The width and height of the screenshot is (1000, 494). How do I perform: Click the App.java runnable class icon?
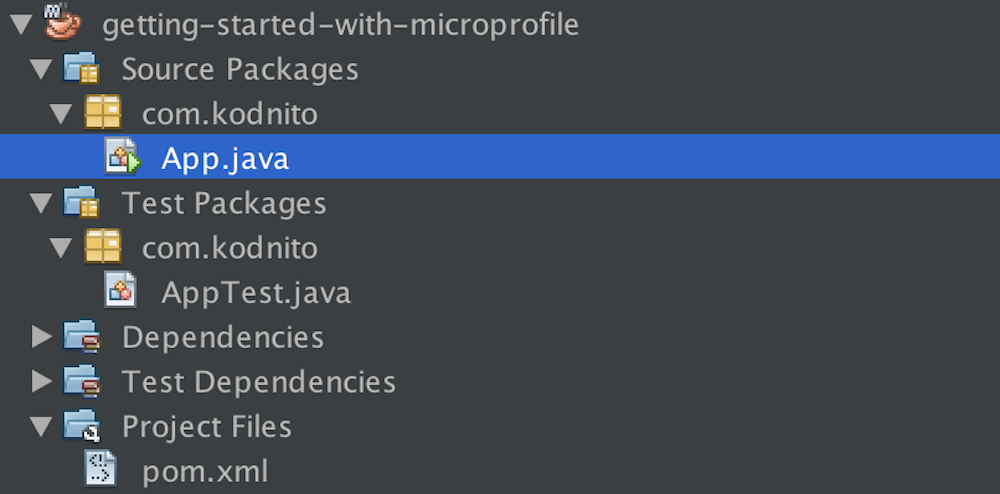point(122,158)
